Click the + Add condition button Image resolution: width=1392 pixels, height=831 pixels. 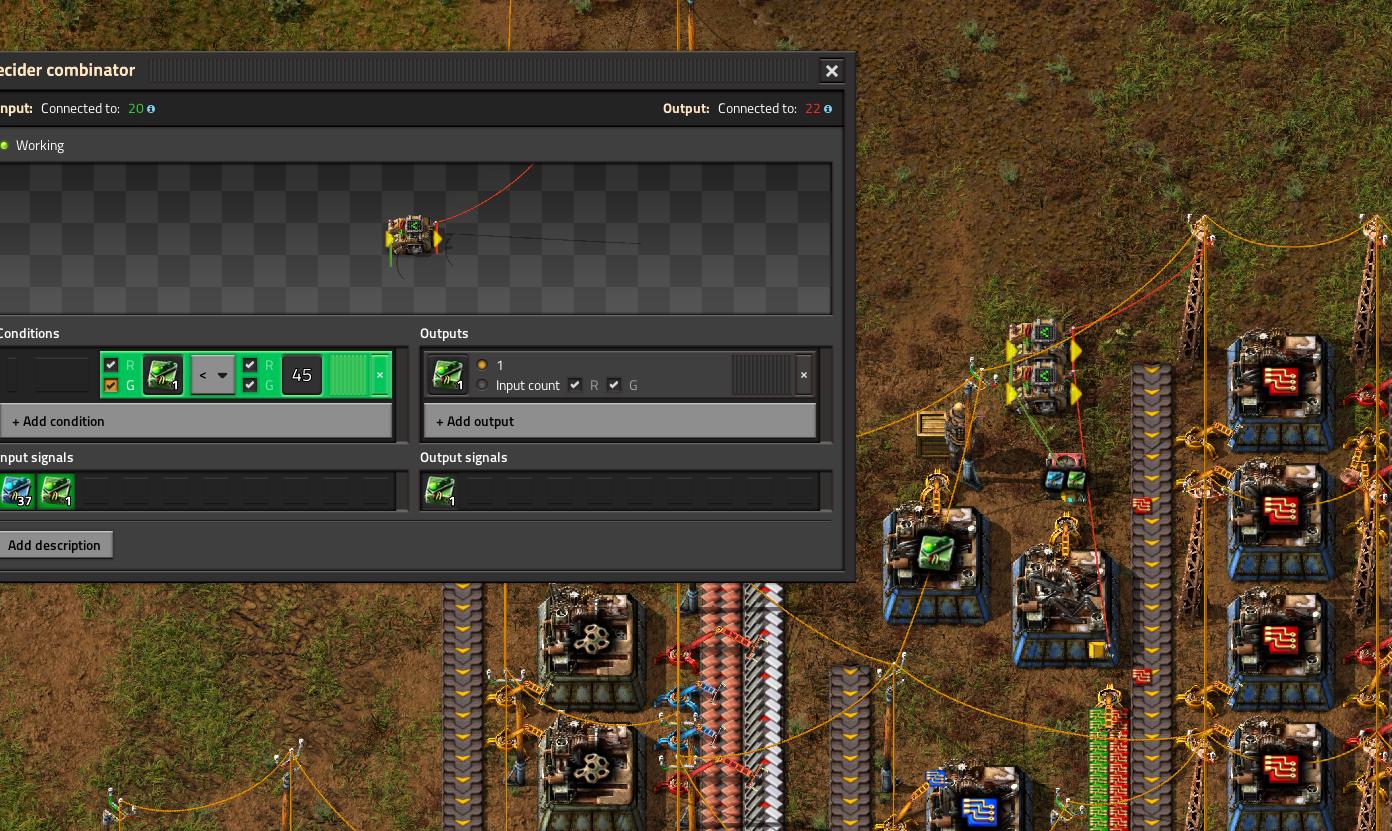tap(195, 421)
